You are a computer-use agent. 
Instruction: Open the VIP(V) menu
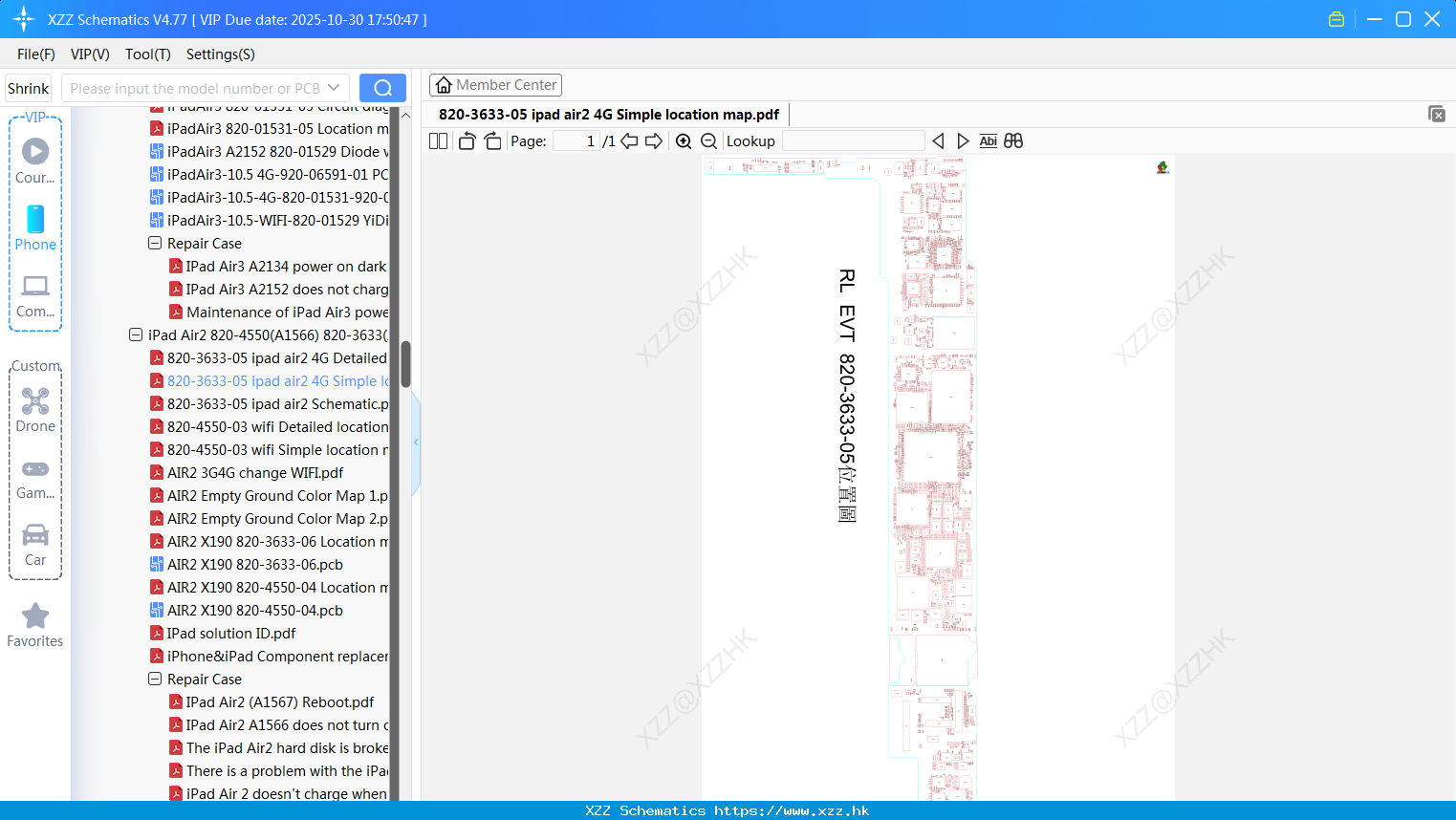[x=90, y=54]
